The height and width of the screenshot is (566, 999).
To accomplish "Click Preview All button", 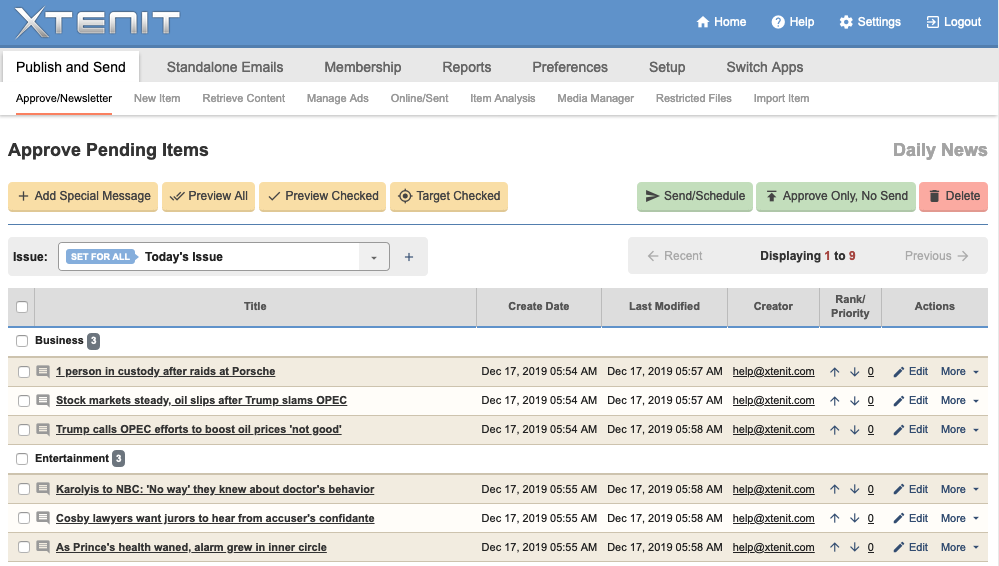I will (x=208, y=196).
